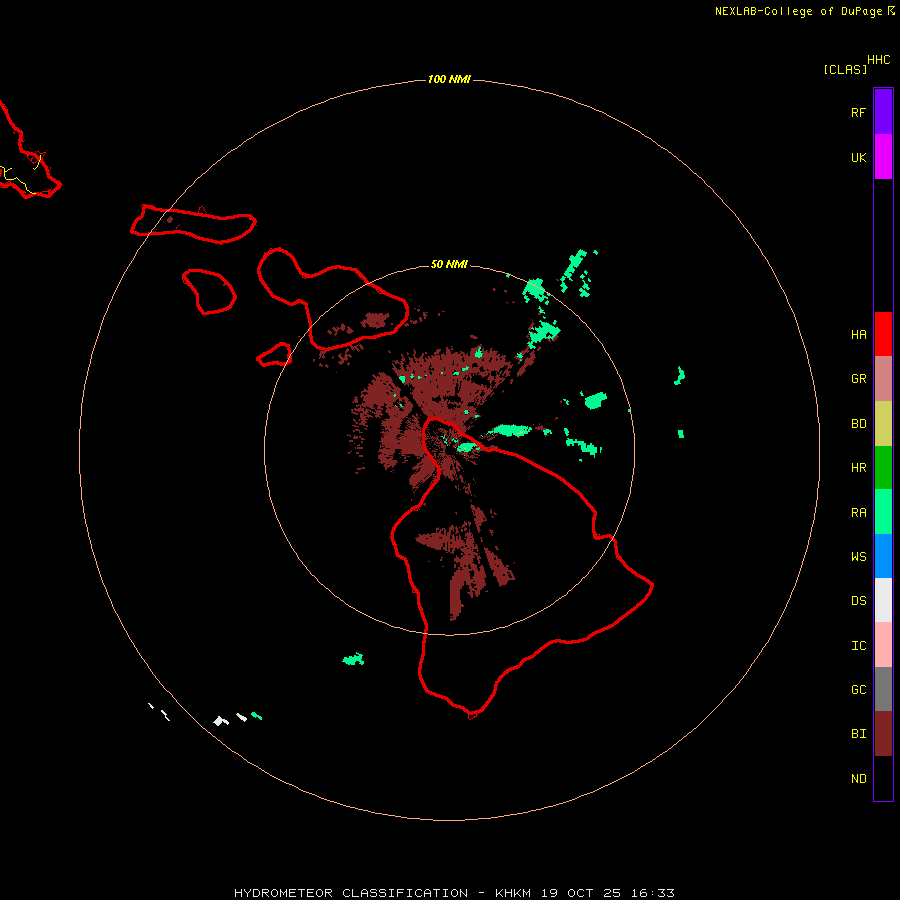This screenshot has height=900, width=900.
Task: Click the '16:33' timestamp text
Action: pyautogui.click(x=653, y=893)
